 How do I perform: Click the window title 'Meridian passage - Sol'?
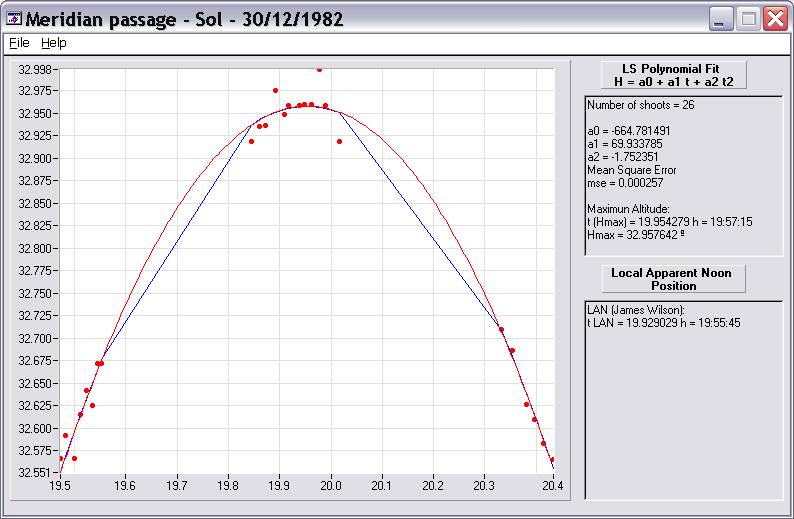pyautogui.click(x=185, y=19)
